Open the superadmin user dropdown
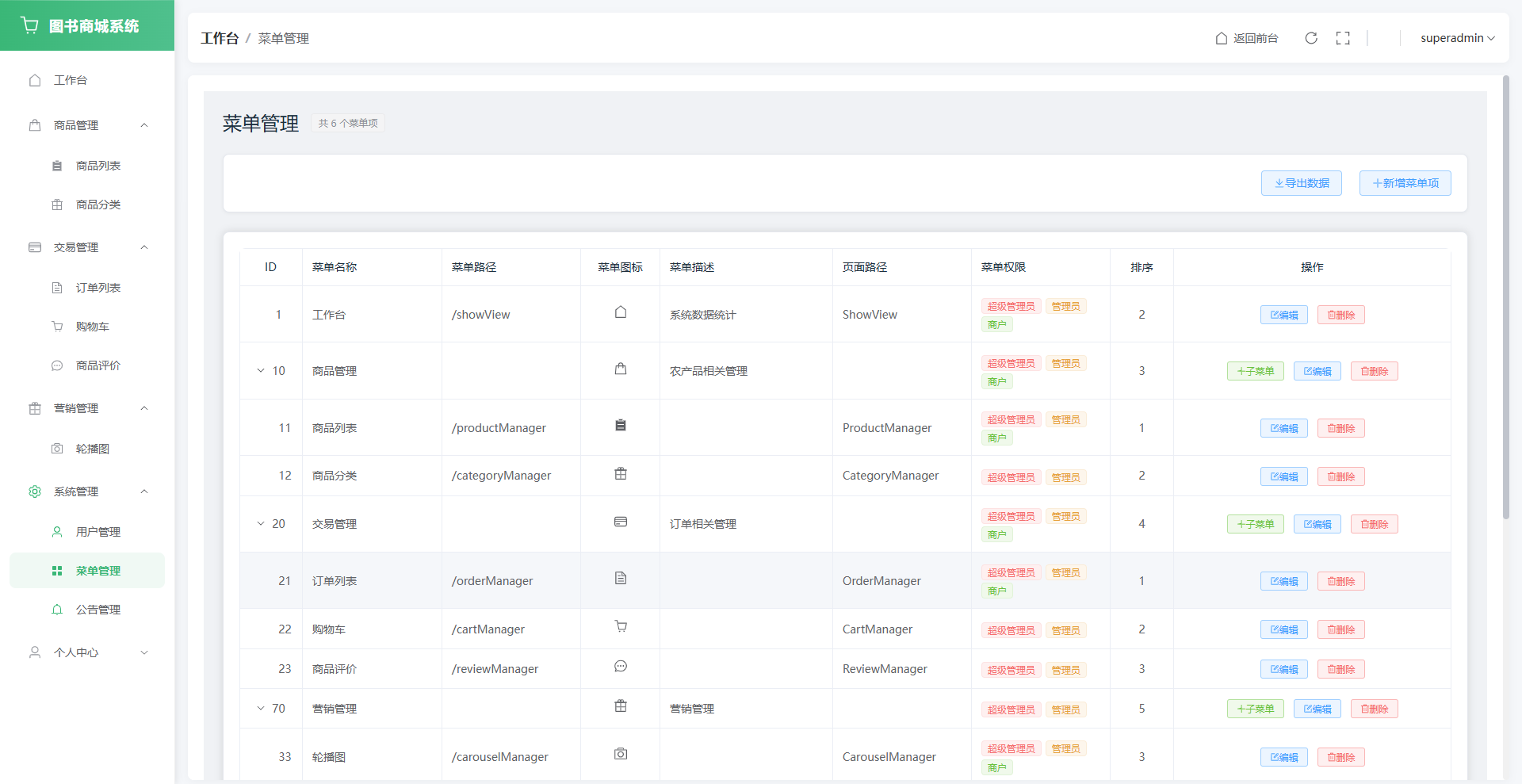This screenshot has height=784, width=1522. click(x=1457, y=38)
